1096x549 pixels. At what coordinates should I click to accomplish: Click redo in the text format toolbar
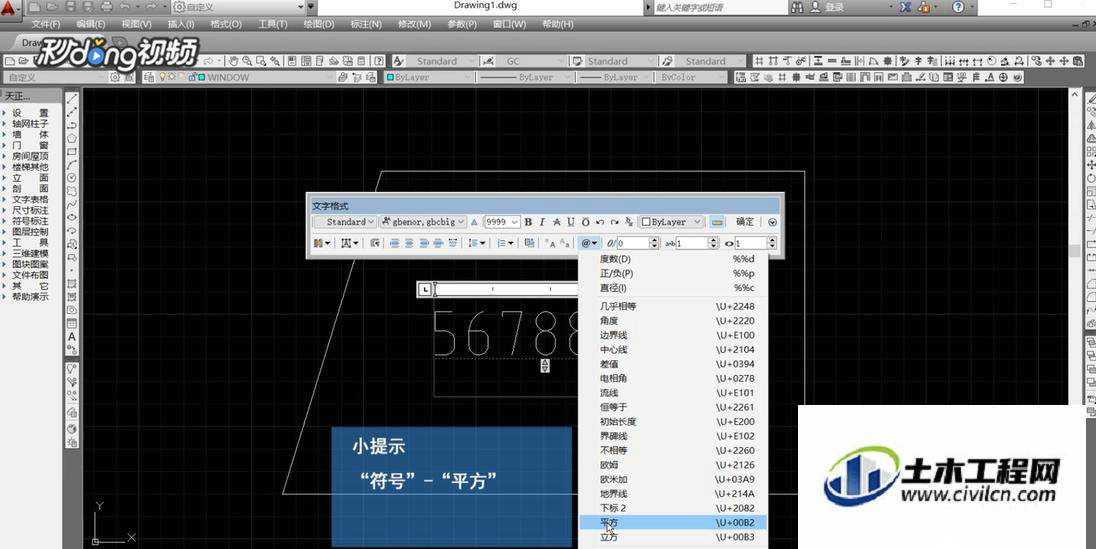(614, 222)
